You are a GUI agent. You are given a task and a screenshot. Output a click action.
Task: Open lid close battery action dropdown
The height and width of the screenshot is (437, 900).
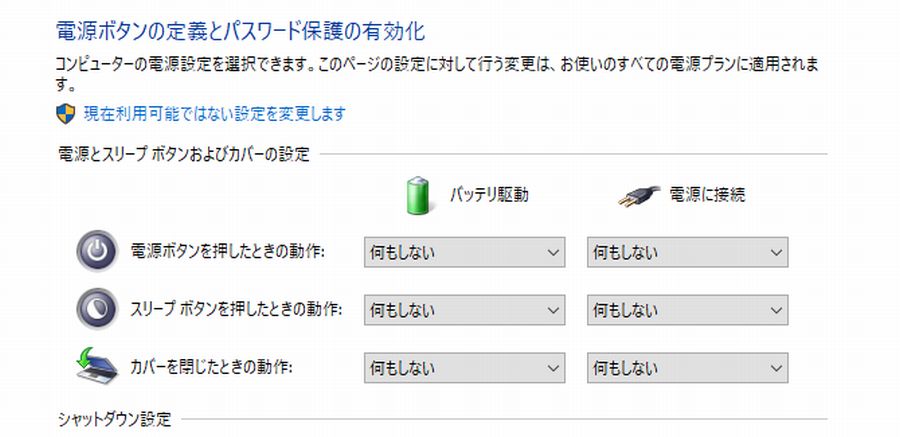(464, 368)
